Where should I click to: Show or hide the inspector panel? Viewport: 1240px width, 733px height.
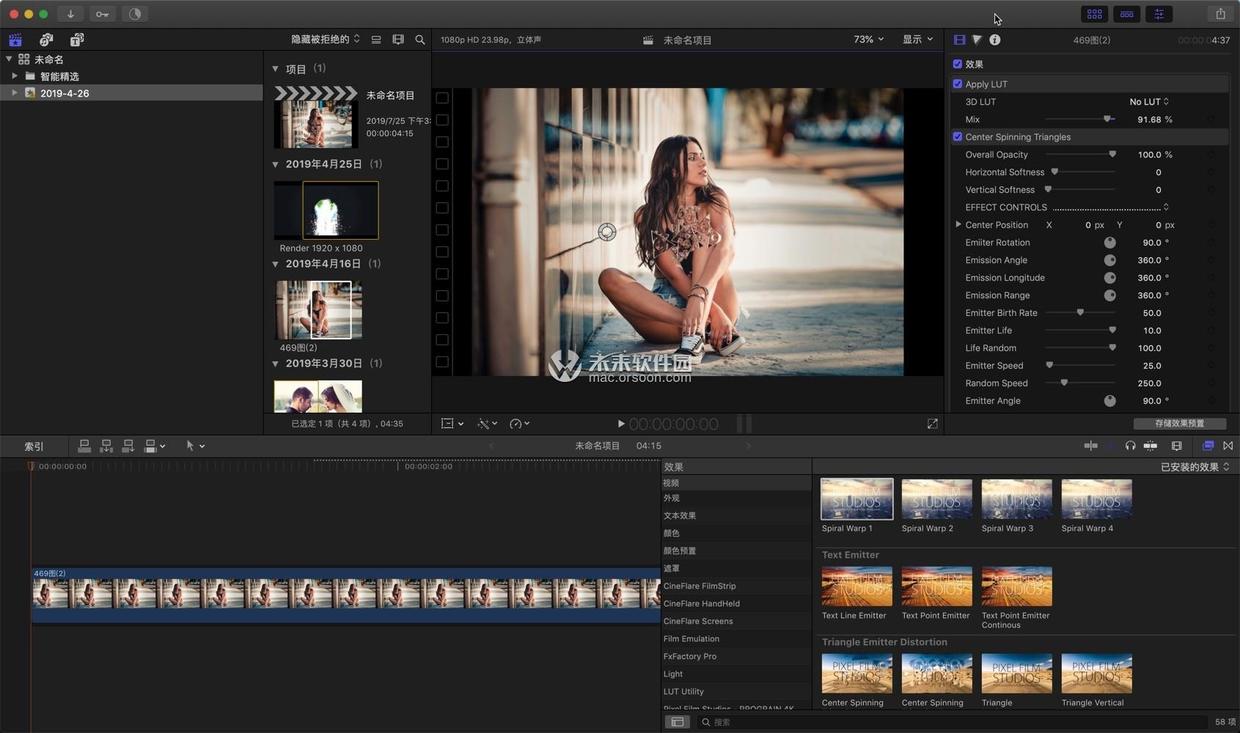[1159, 14]
